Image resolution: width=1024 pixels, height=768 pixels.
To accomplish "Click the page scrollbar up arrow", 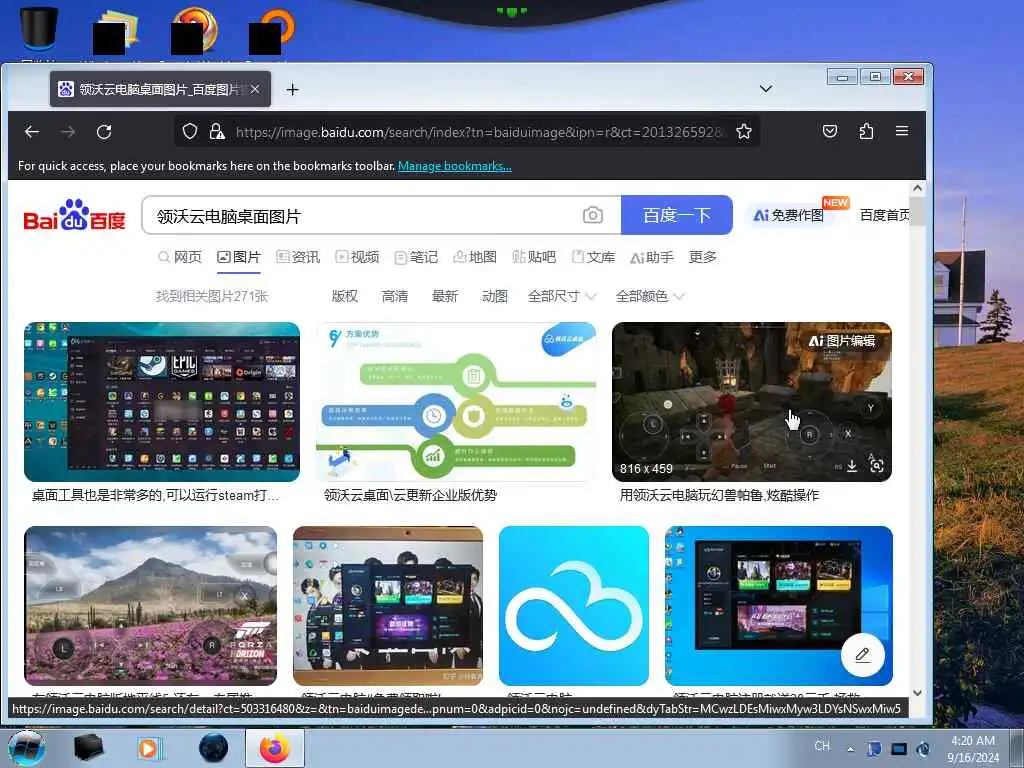I will tap(917, 188).
